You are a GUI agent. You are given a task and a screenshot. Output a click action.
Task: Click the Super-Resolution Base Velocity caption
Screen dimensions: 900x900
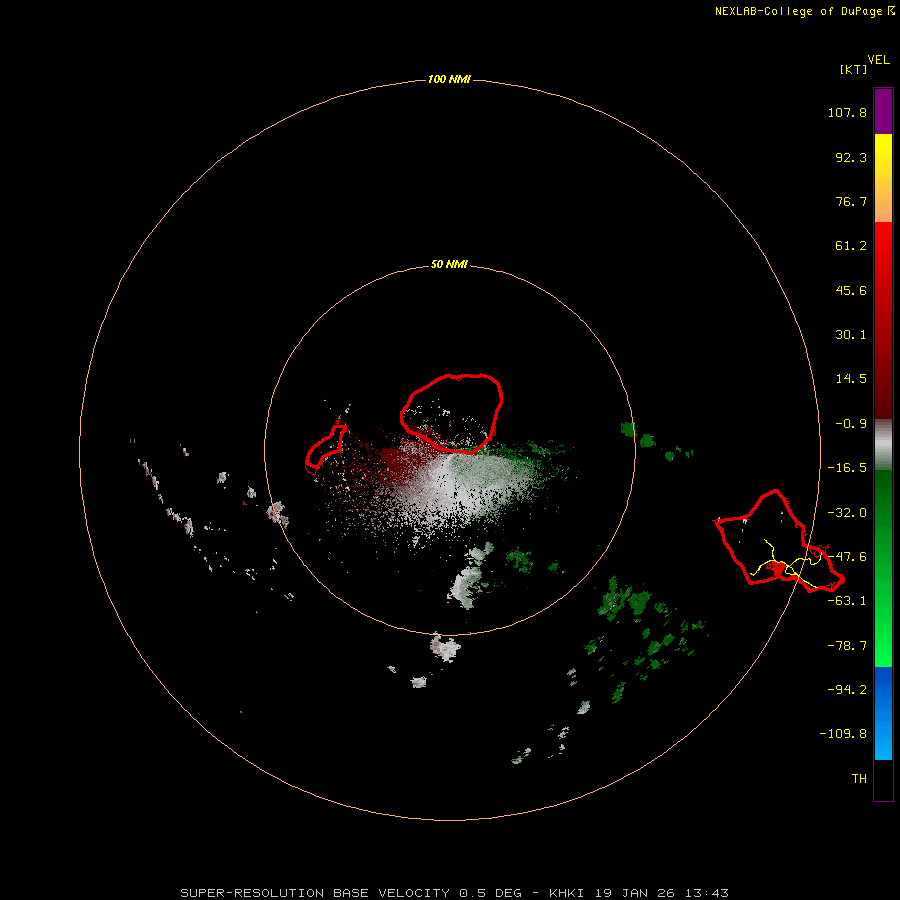454,893
